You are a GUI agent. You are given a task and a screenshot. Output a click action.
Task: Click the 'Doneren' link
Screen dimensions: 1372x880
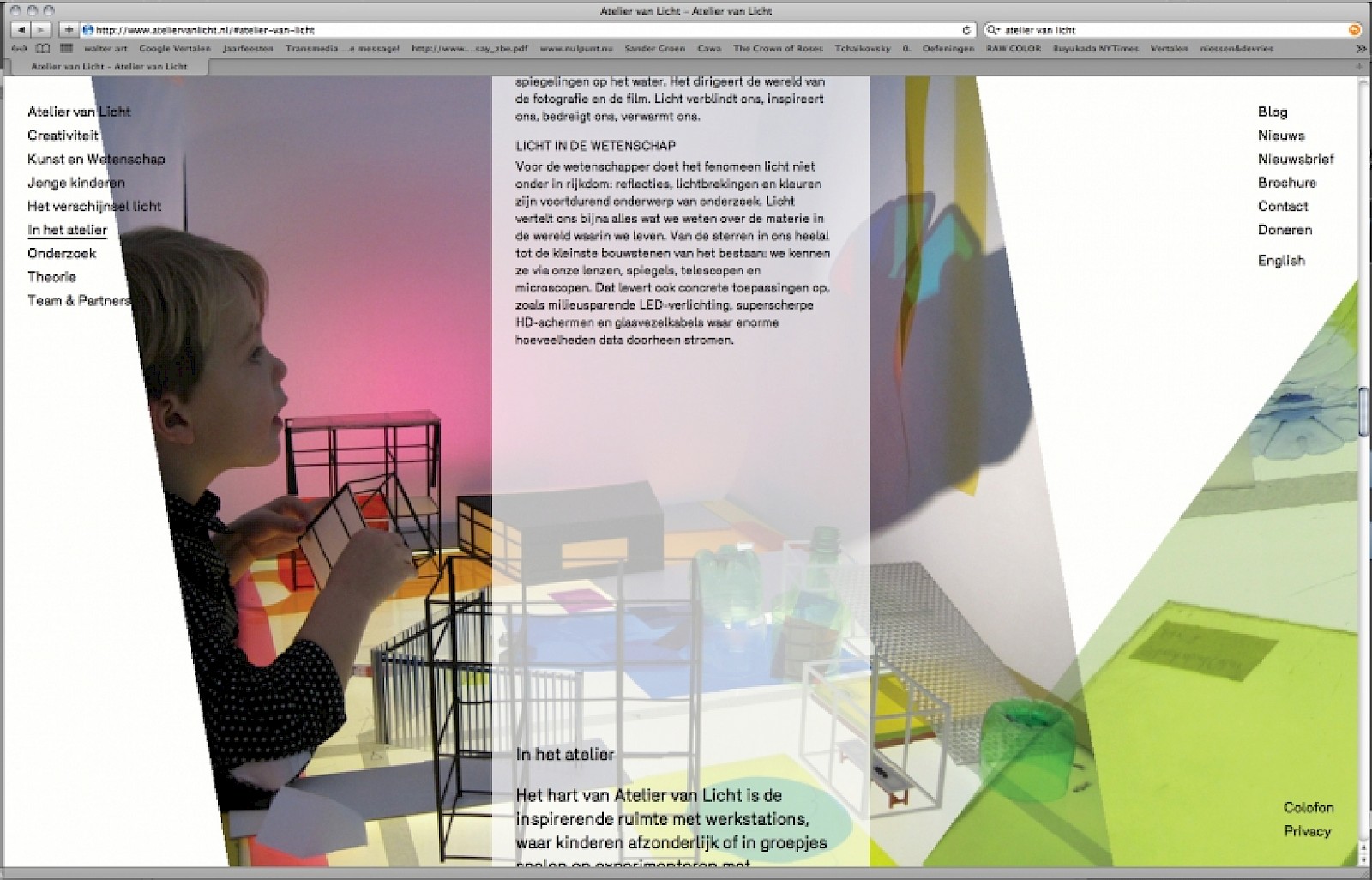pyautogui.click(x=1285, y=230)
